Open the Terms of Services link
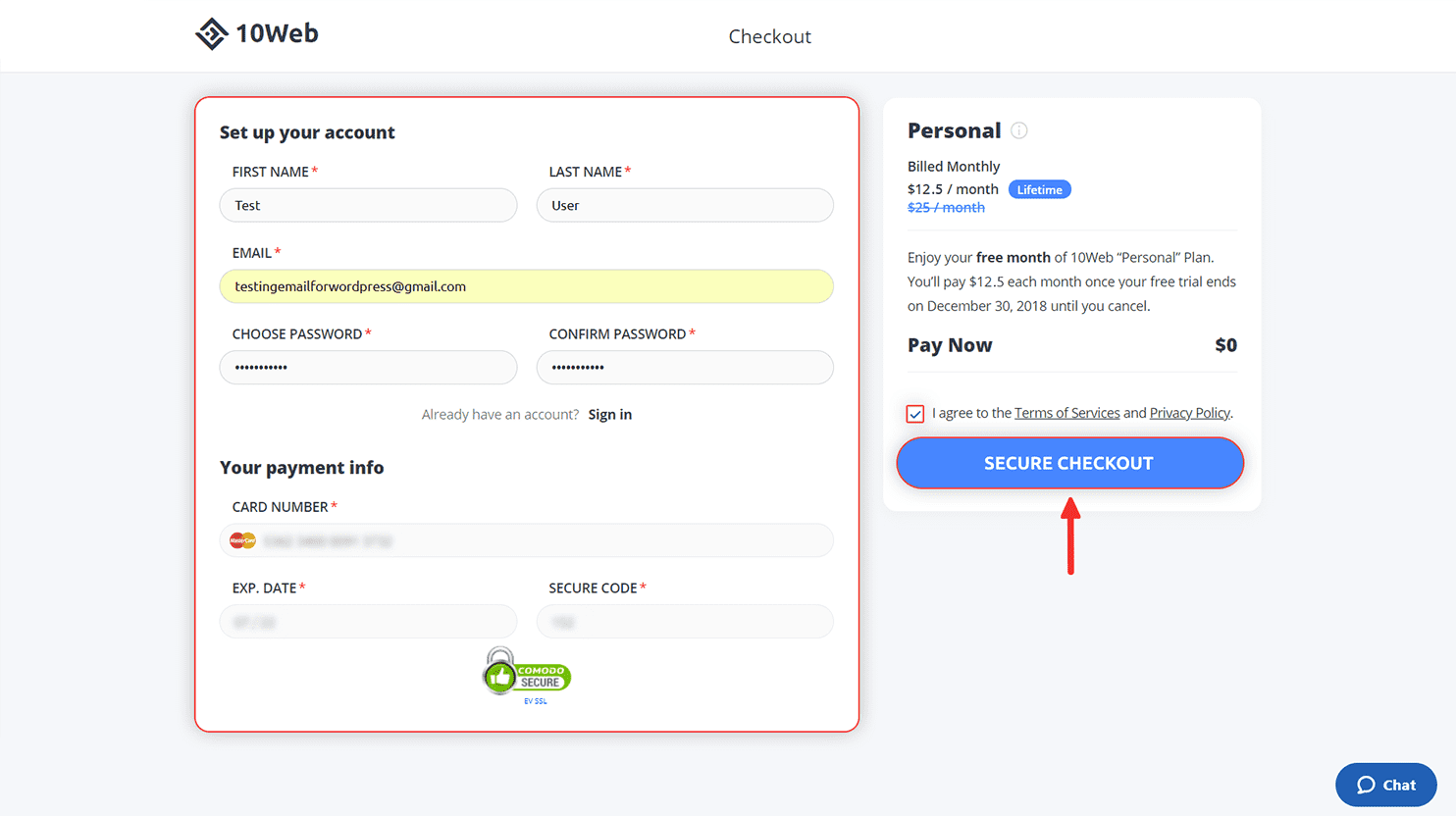Image resolution: width=1456 pixels, height=816 pixels. [1066, 413]
